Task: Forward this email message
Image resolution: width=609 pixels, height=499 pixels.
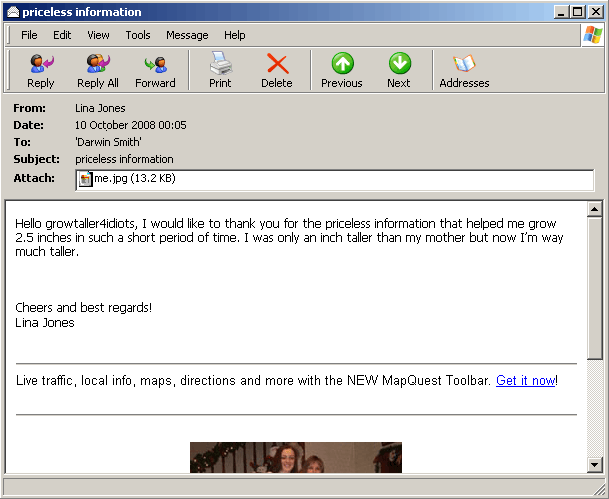Action: click(155, 70)
